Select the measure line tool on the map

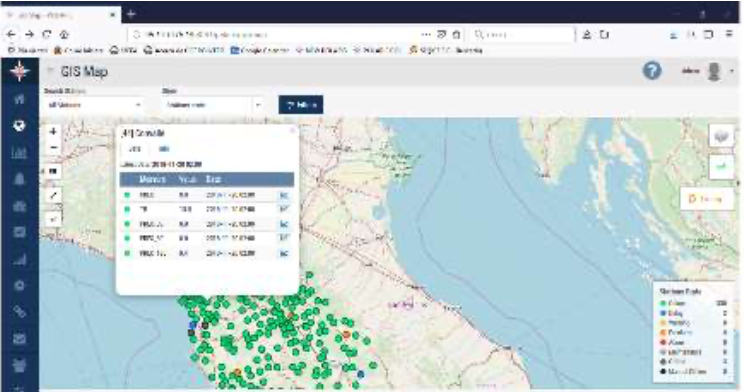click(54, 195)
